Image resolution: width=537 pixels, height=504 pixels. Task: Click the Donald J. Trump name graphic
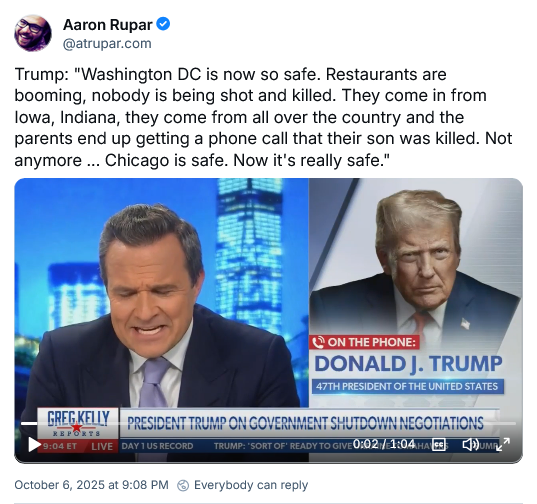pyautogui.click(x=408, y=364)
